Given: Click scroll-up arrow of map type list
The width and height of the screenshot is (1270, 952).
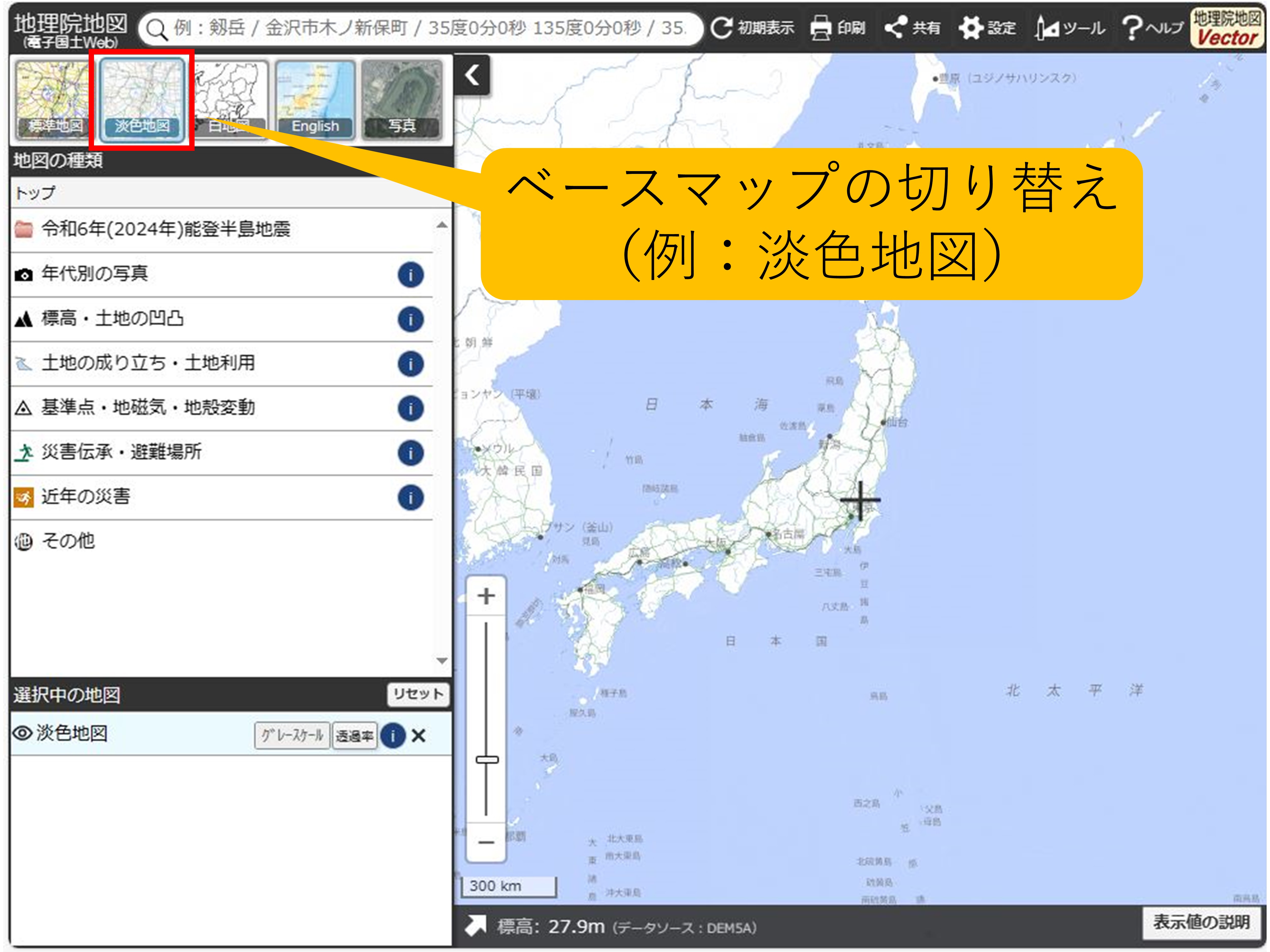Looking at the screenshot, I should [442, 225].
